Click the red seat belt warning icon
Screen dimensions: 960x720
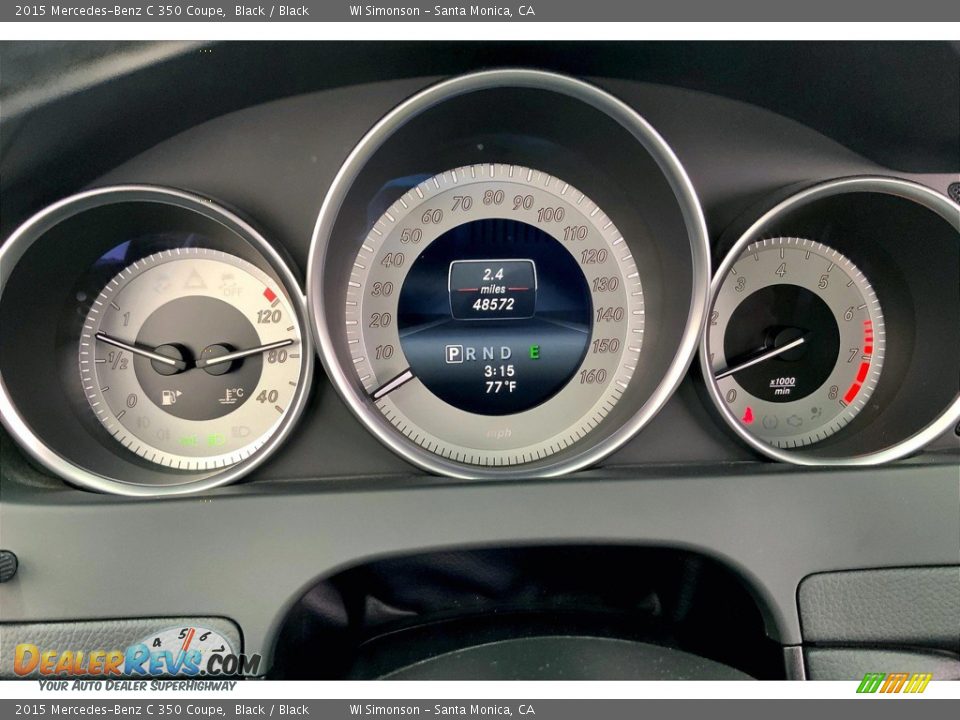coord(748,415)
